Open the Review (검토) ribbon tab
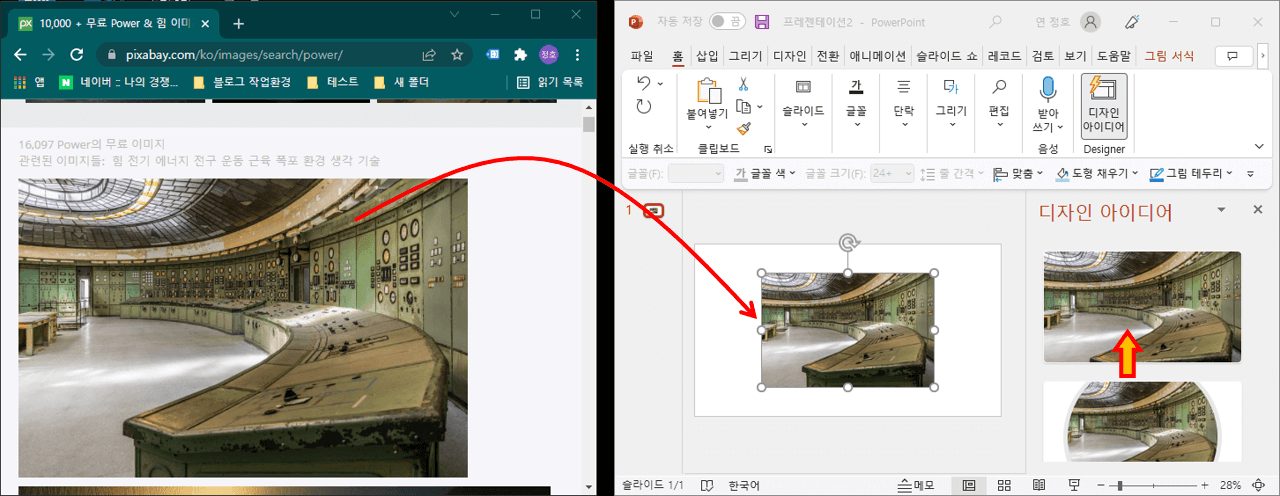The height and width of the screenshot is (496, 1280). (x=1042, y=56)
